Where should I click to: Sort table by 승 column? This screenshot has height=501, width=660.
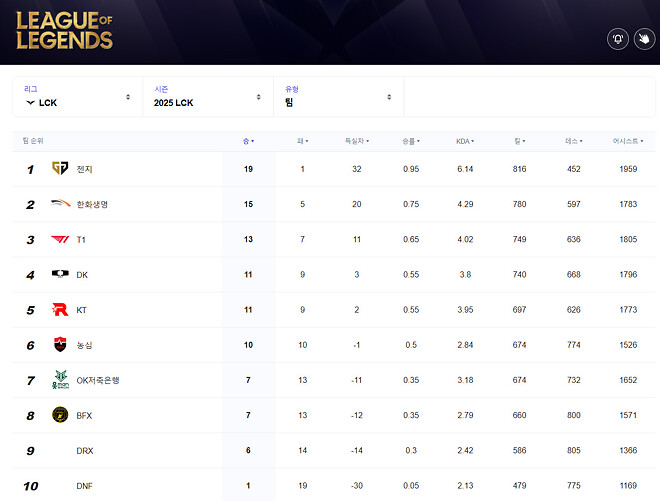[x=248, y=142]
